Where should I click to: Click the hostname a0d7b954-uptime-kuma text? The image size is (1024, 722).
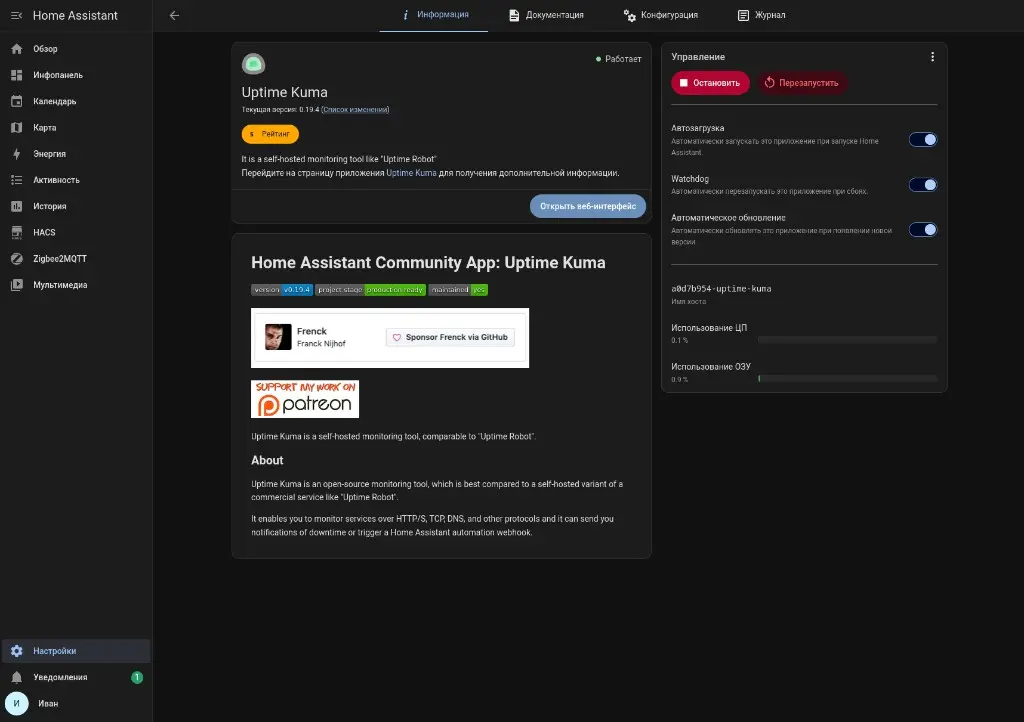(721, 289)
